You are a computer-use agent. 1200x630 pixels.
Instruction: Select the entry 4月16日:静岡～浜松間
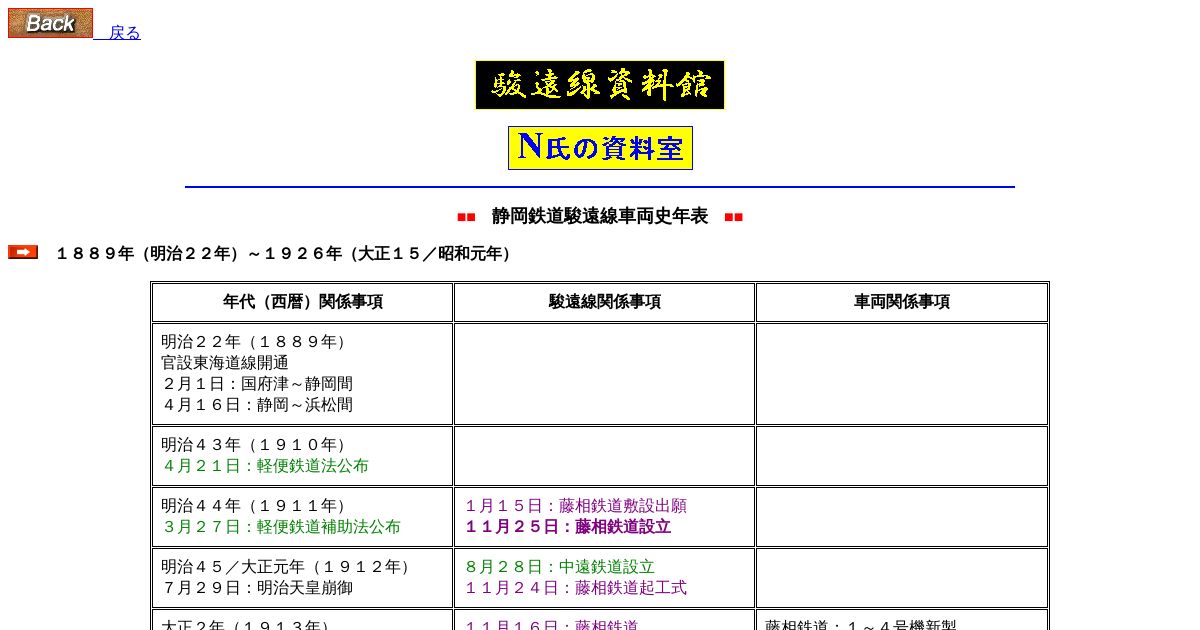pyautogui.click(x=257, y=405)
